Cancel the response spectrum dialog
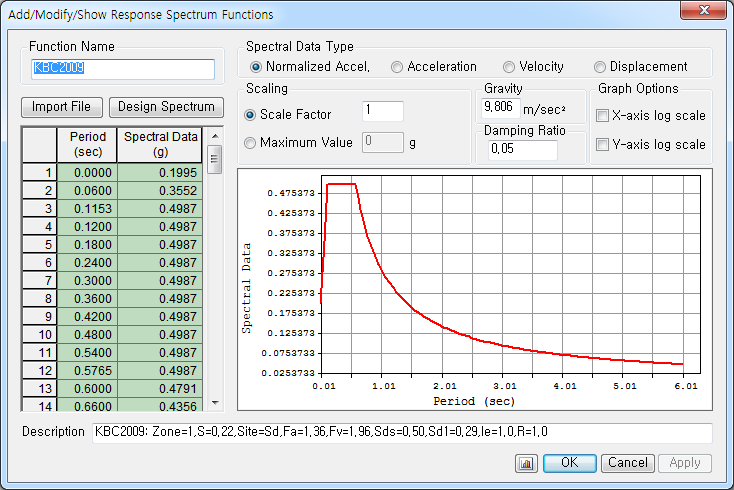This screenshot has height=490, width=734. [628, 463]
